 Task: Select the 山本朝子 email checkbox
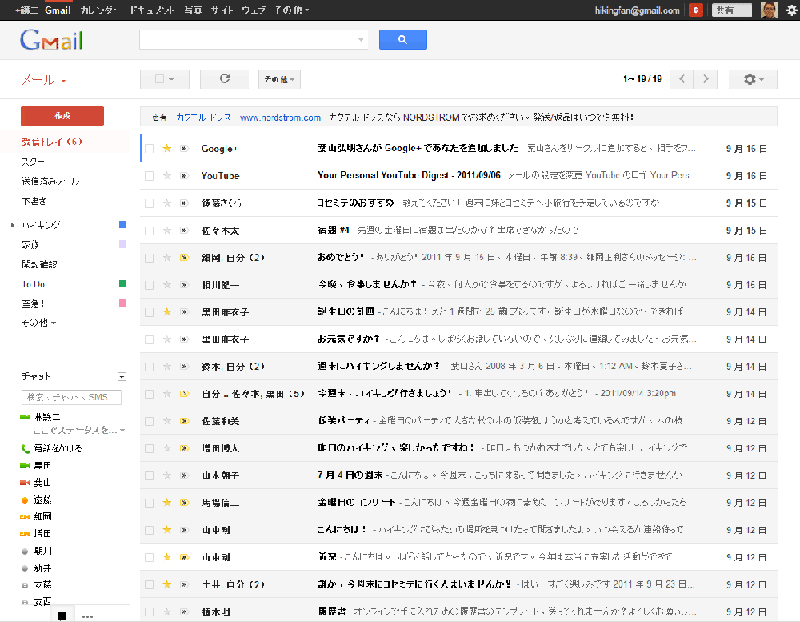(150, 475)
